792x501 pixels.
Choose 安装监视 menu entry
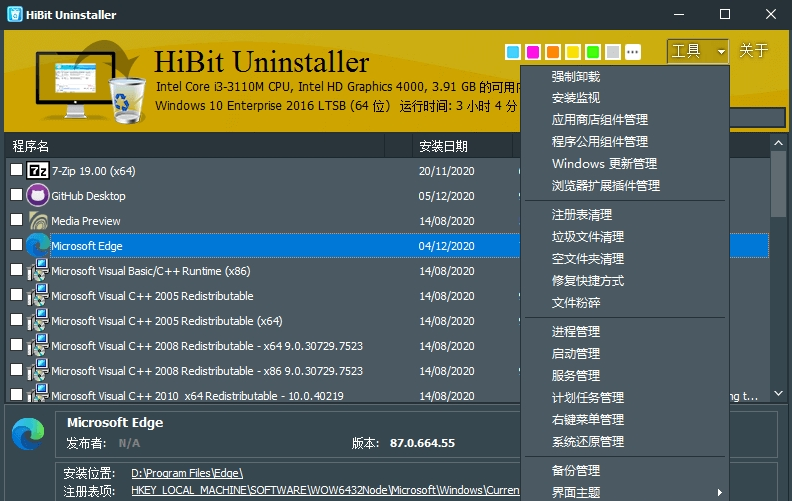625,98
